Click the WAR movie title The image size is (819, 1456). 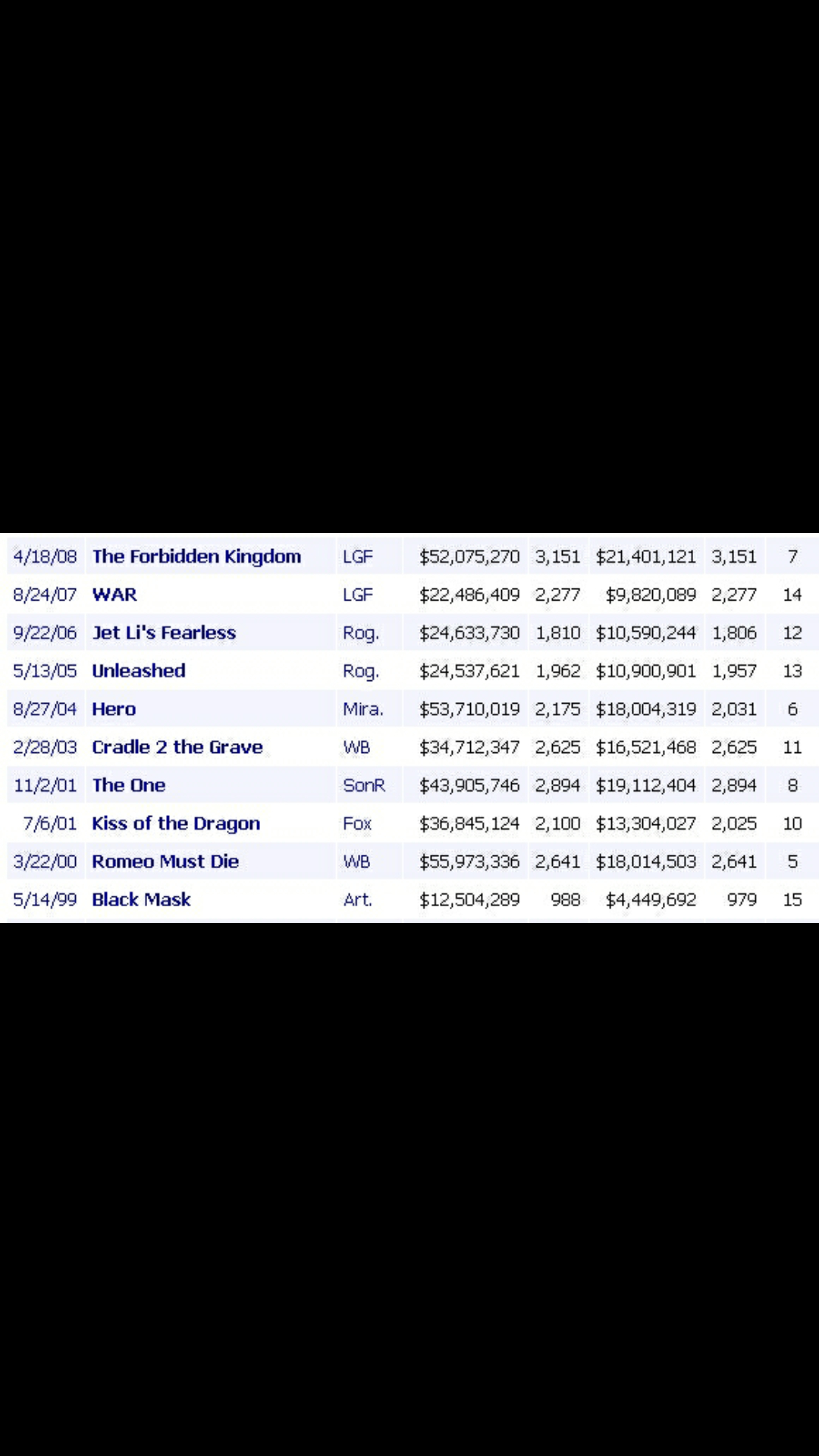coord(115,595)
